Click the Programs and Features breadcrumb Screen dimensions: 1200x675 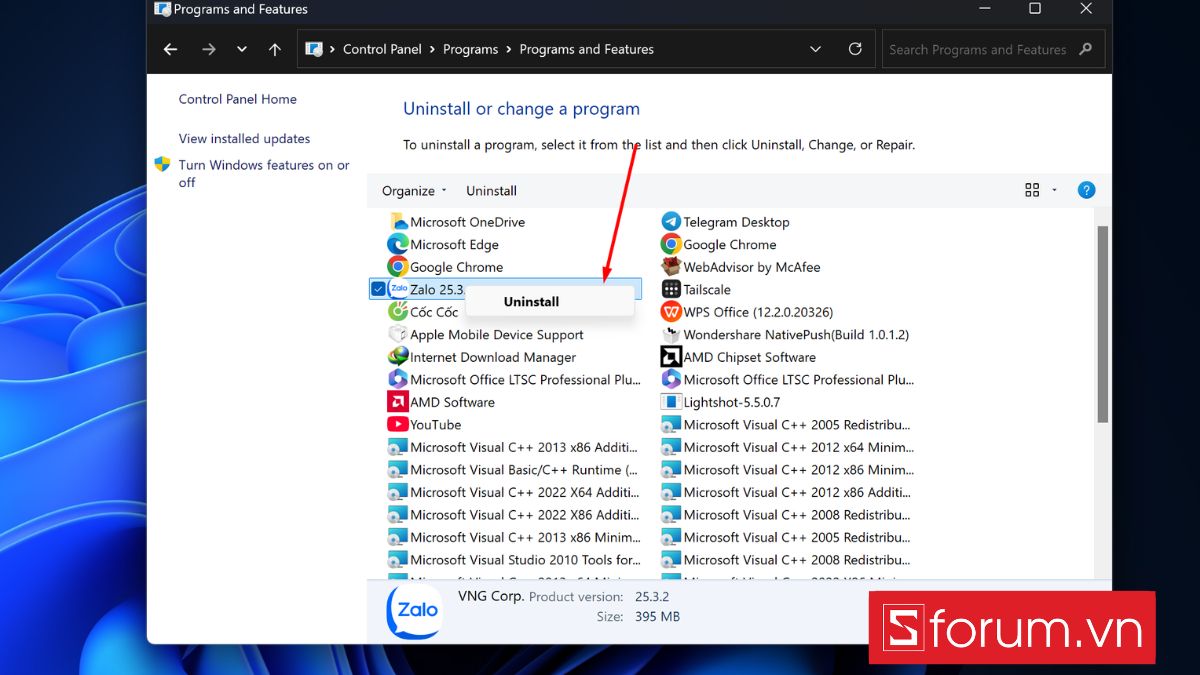[587, 49]
